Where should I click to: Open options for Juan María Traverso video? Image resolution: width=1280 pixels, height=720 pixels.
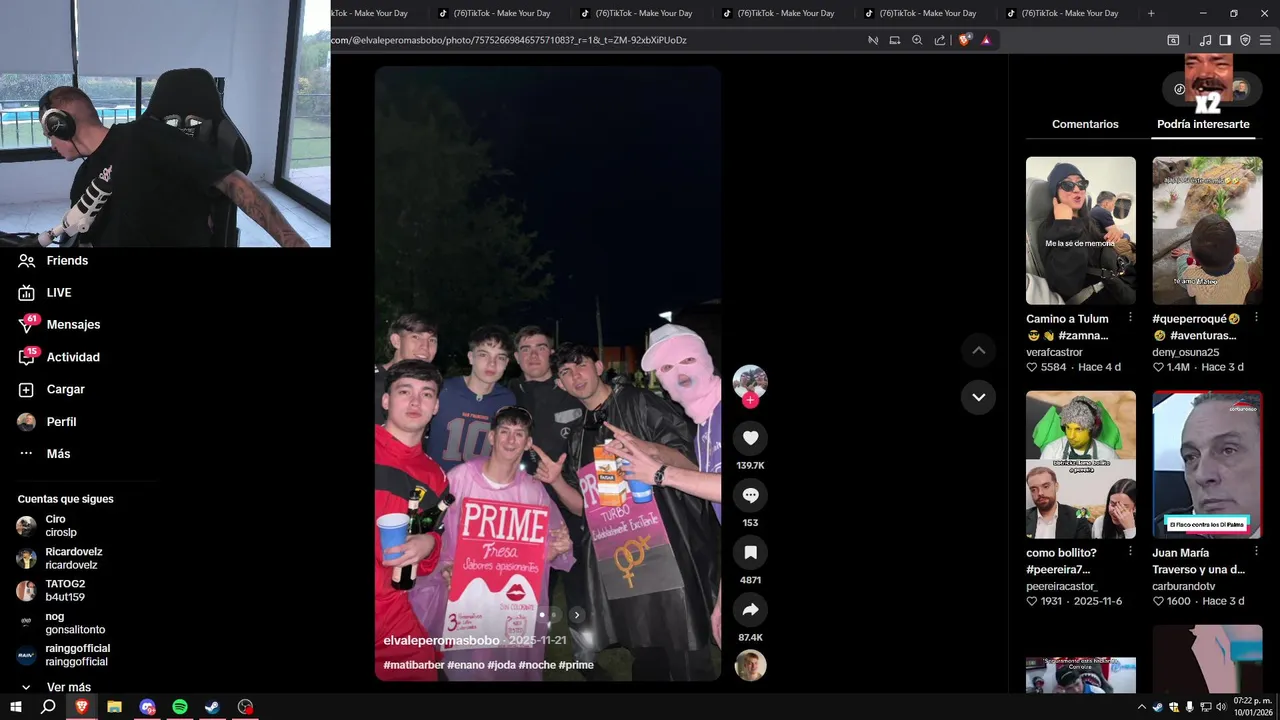click(1256, 551)
